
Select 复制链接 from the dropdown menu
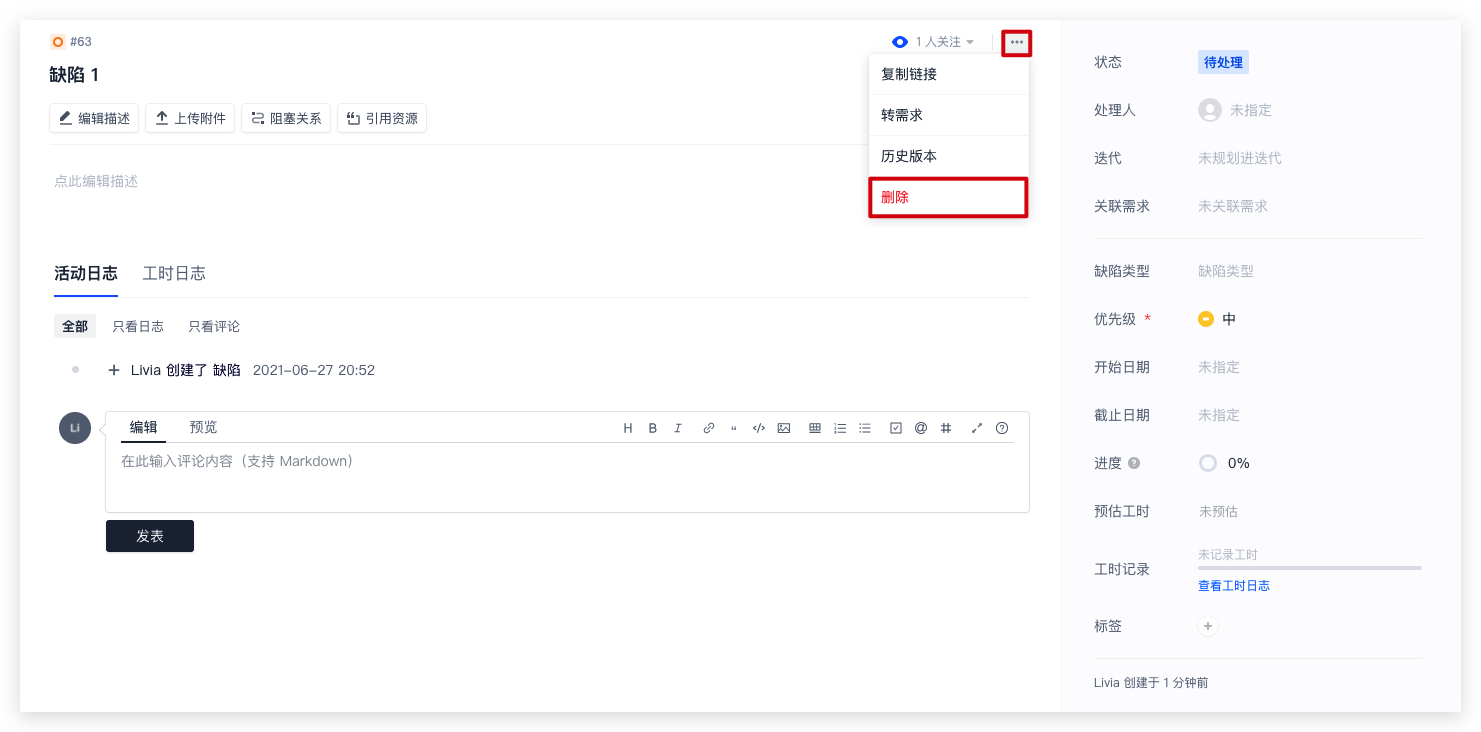coord(948,74)
